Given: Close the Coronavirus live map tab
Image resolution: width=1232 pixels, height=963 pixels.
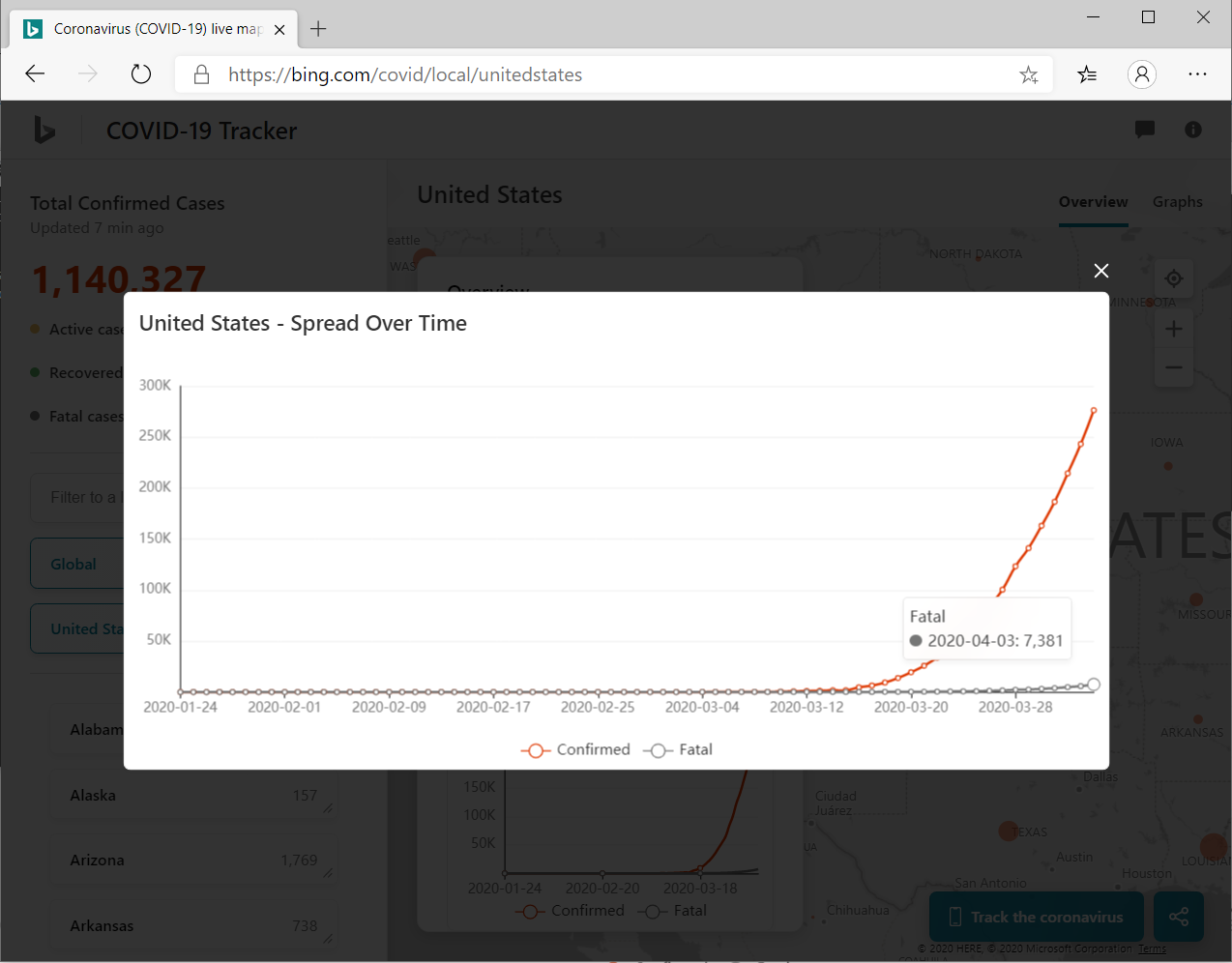Looking at the screenshot, I should [x=279, y=29].
